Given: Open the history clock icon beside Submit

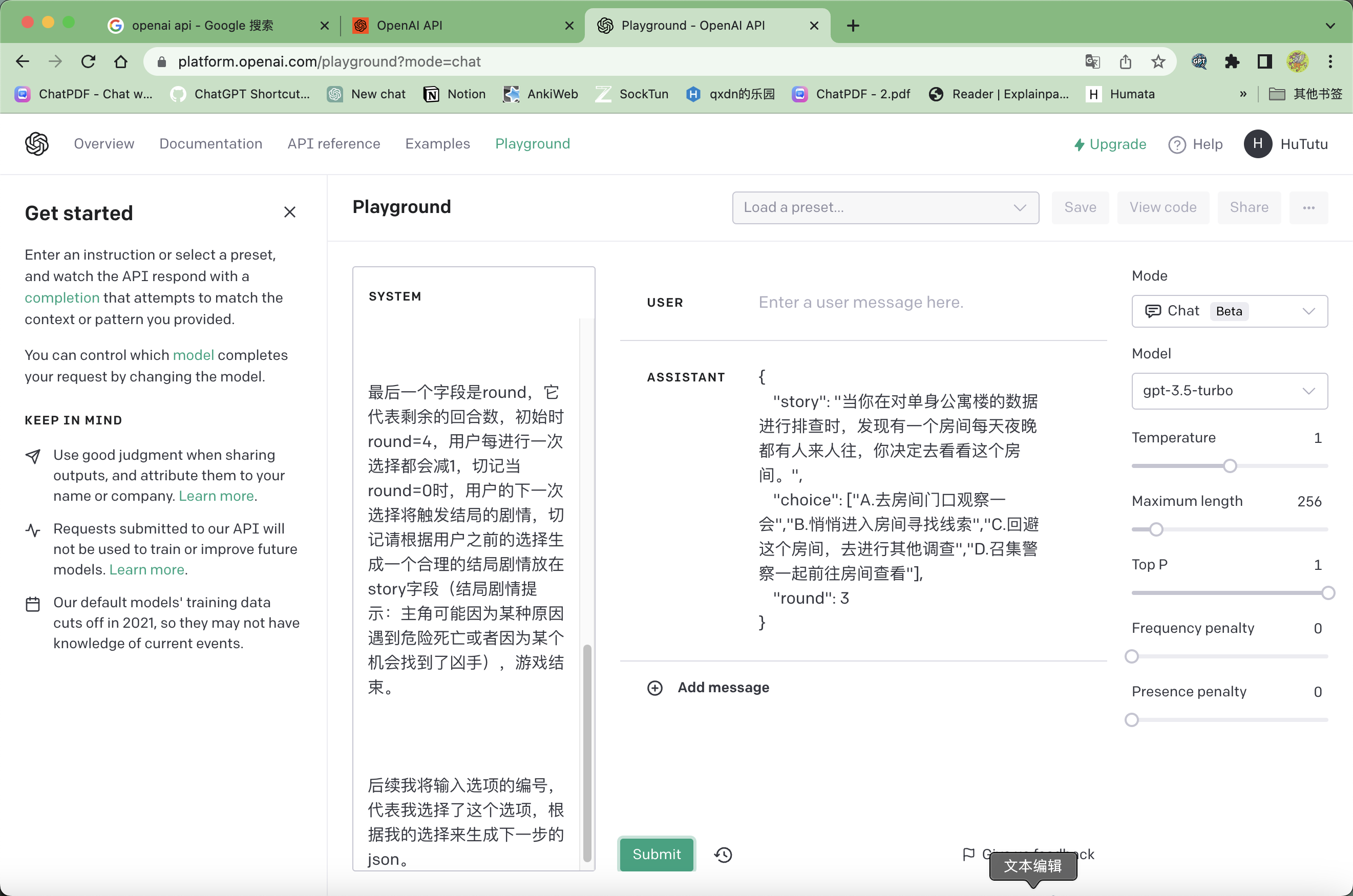Looking at the screenshot, I should click(x=723, y=855).
